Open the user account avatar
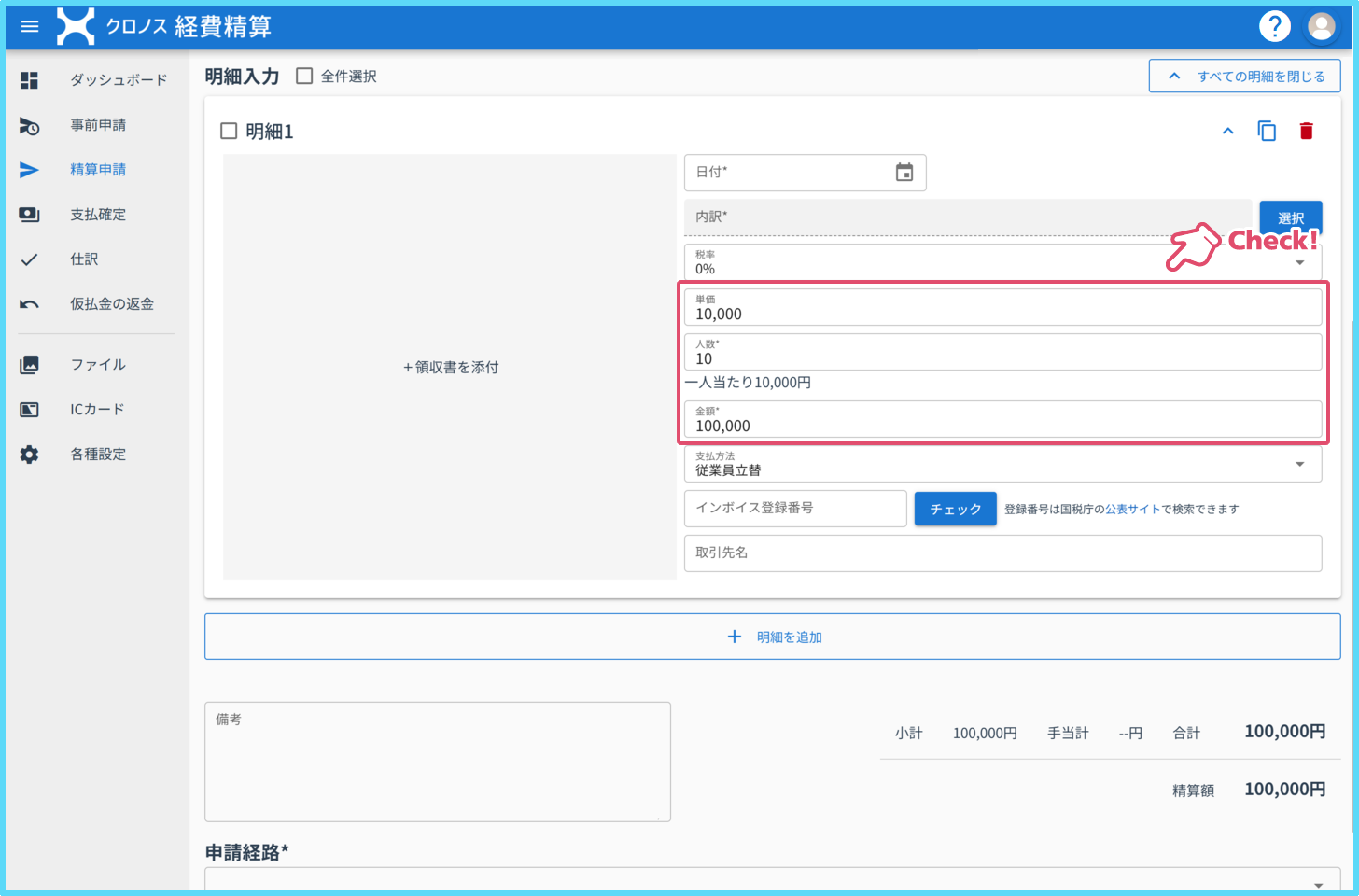The image size is (1359, 896). (x=1321, y=26)
